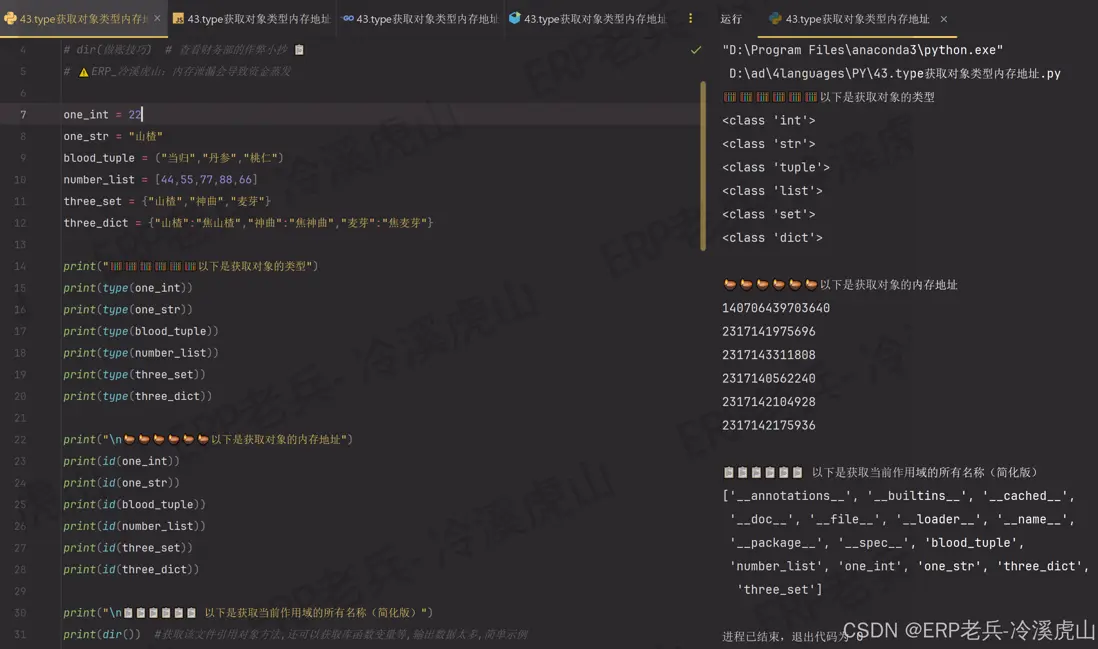Click print(id(three_set)) on line 27

click(127, 548)
